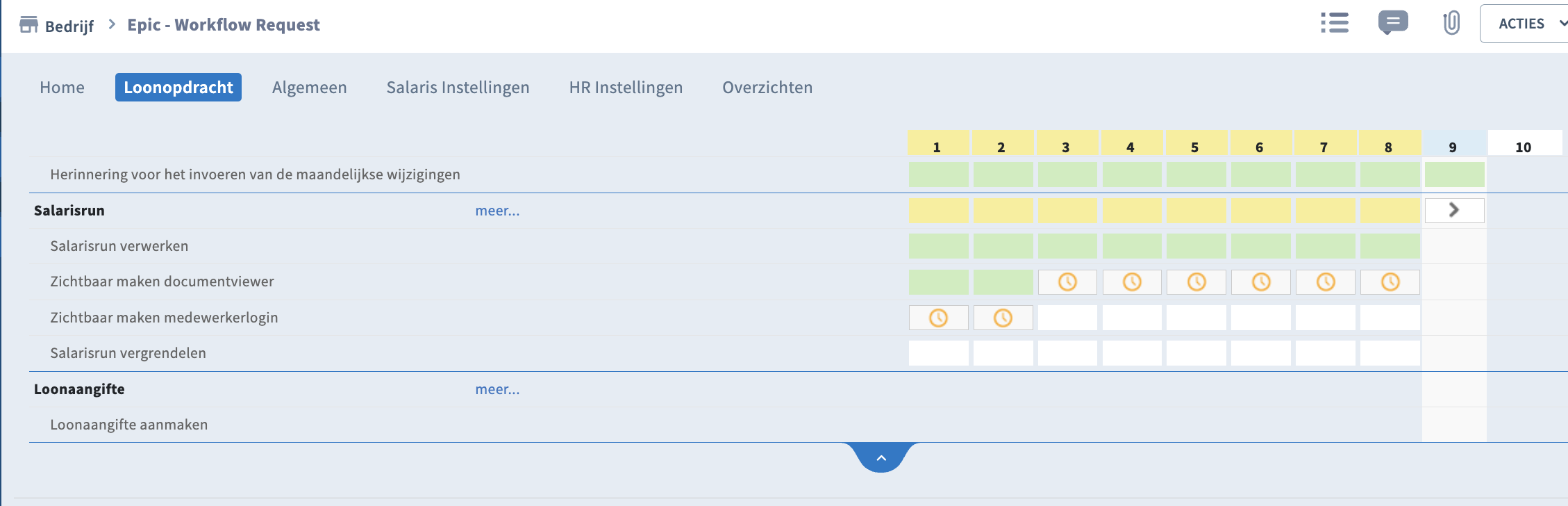Select period 10 column header

pos(1523,147)
